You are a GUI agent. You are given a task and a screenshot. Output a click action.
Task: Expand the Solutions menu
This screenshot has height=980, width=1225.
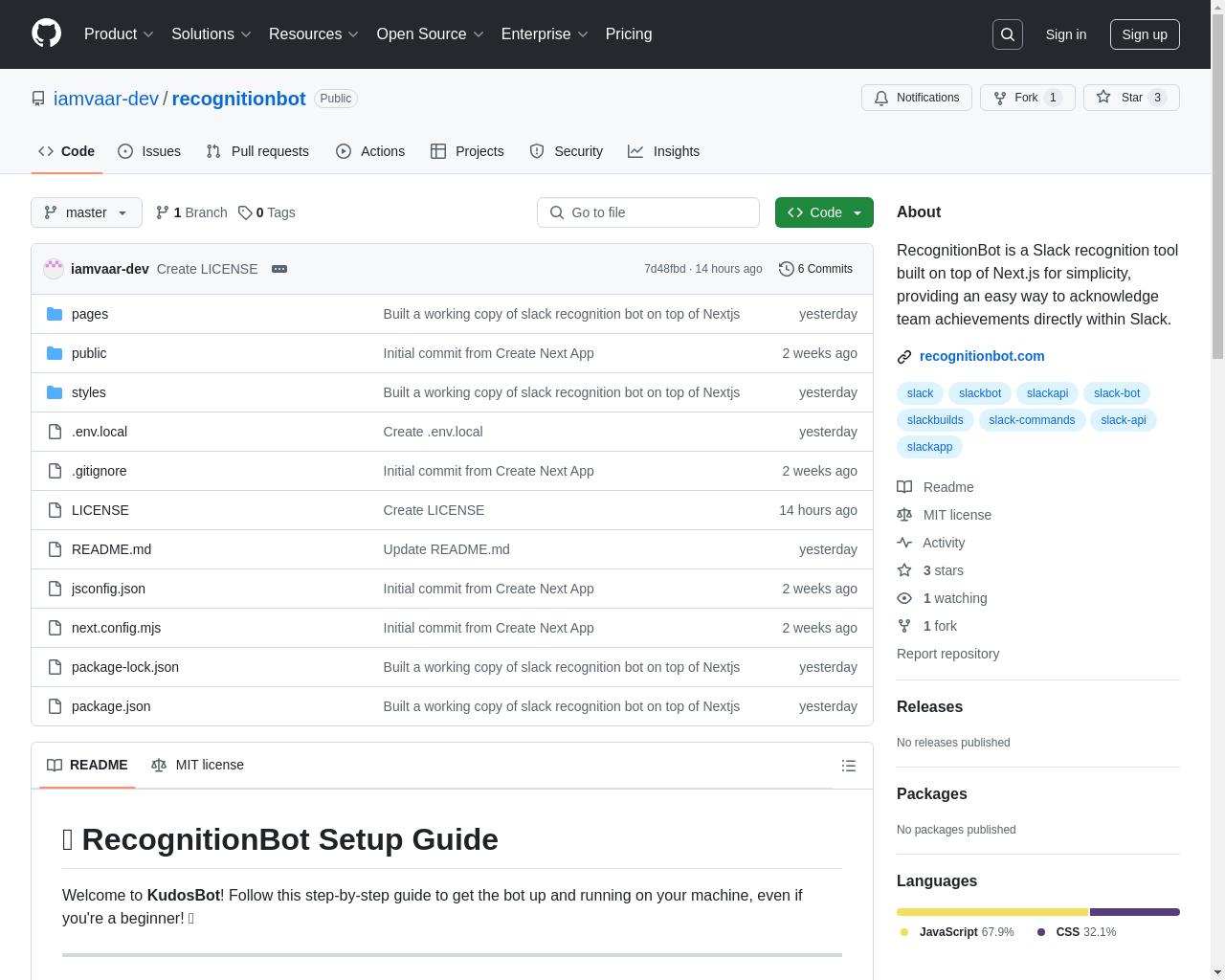pos(212,34)
